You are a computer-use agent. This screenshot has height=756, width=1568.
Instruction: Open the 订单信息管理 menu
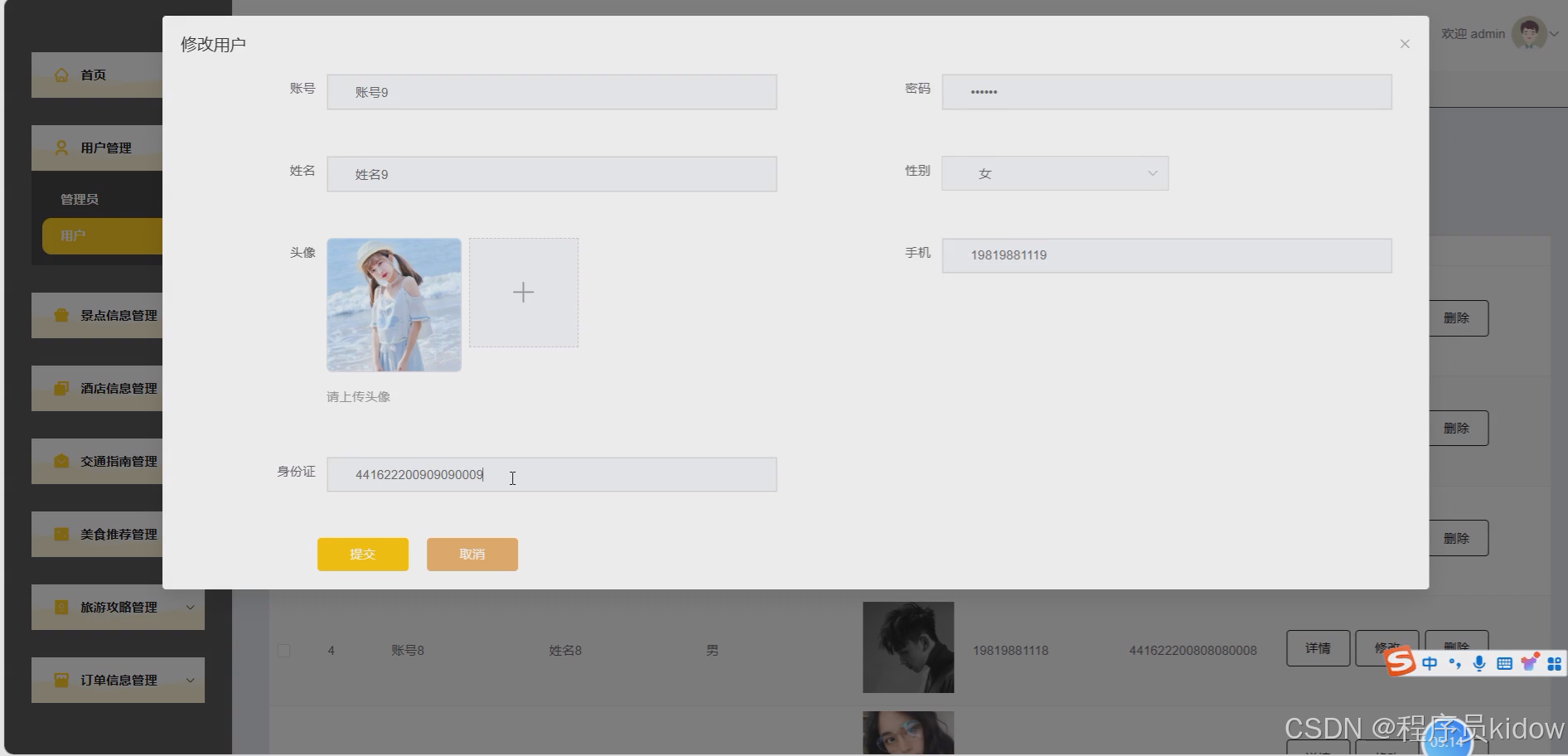118,680
